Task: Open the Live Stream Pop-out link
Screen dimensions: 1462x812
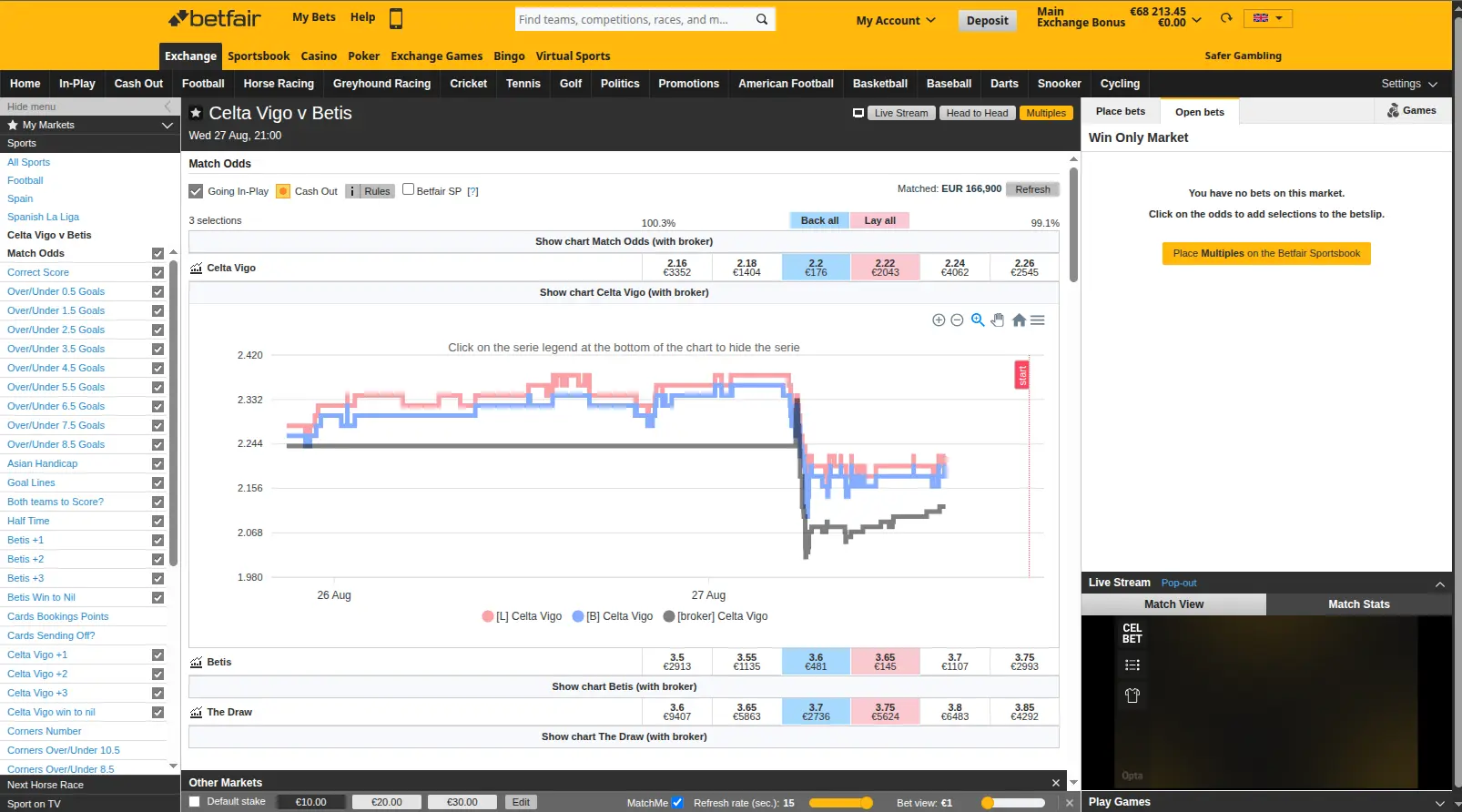Action: (x=1179, y=583)
